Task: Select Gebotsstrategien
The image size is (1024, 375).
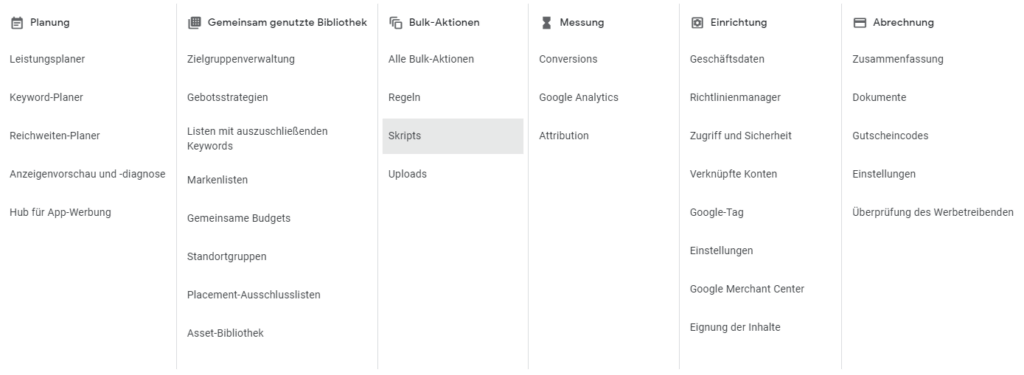Action: click(x=227, y=97)
